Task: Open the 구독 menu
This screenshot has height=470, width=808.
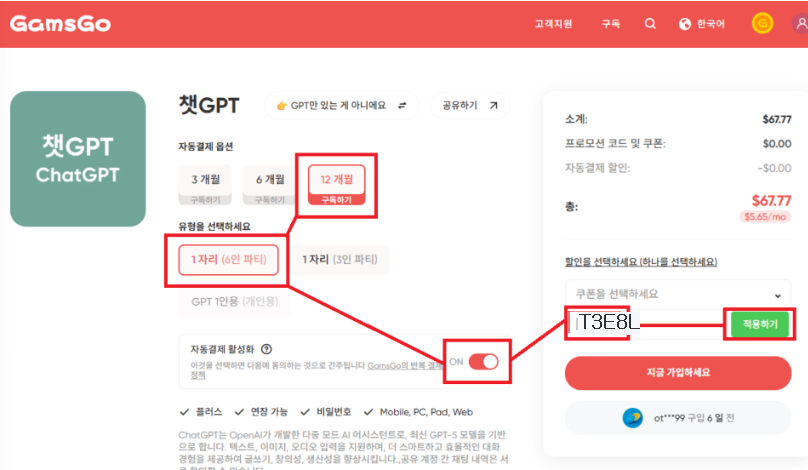Action: pyautogui.click(x=611, y=24)
